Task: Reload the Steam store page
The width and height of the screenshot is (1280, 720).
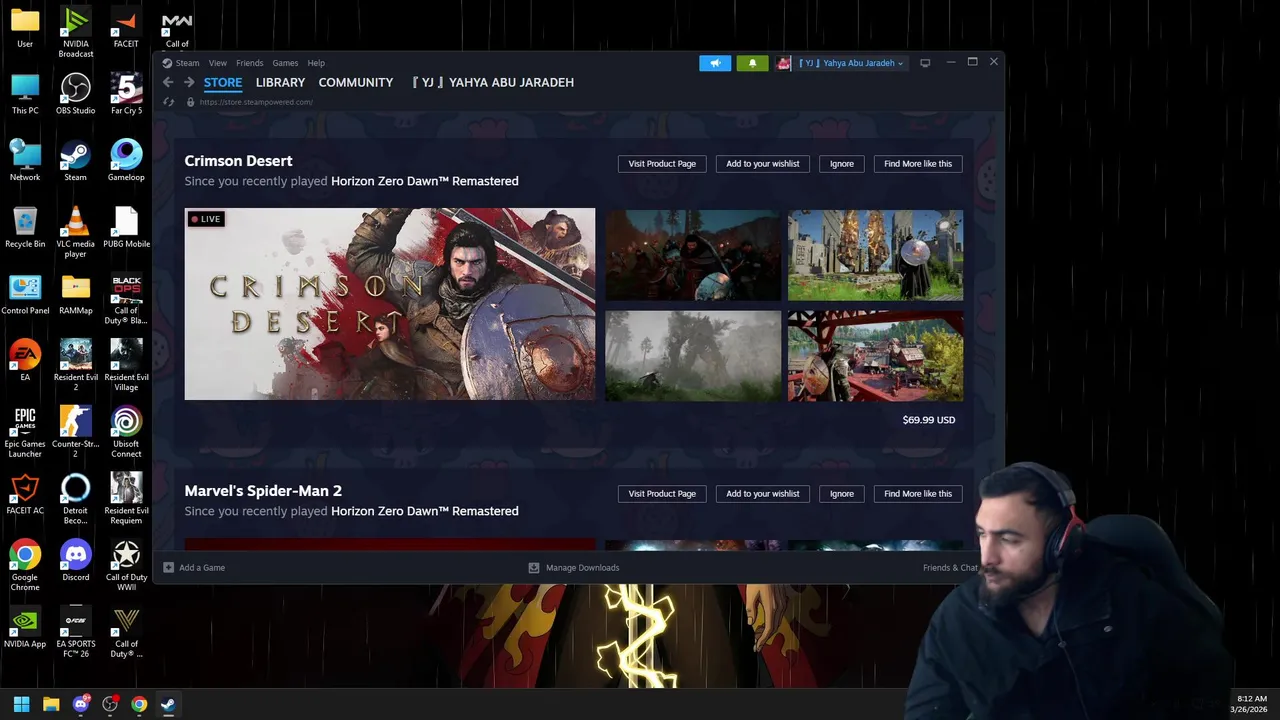Action: point(168,102)
